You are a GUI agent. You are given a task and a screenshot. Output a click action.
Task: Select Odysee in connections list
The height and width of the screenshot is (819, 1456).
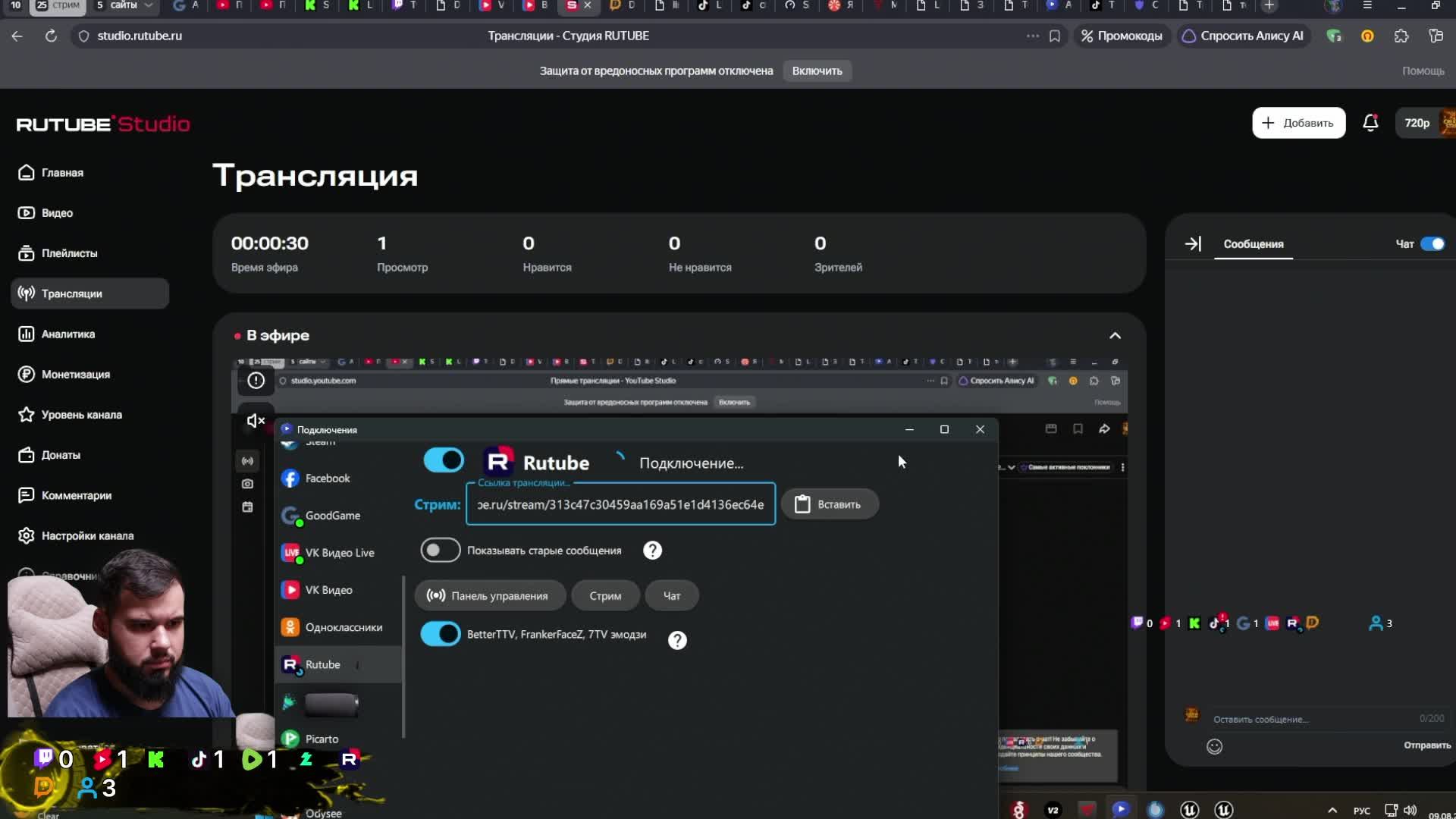(323, 813)
